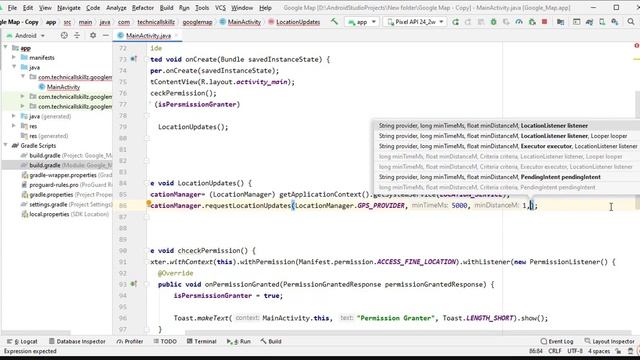Expand the java (generated) folder
This screenshot has width=640, height=360.
[x=14, y=116]
